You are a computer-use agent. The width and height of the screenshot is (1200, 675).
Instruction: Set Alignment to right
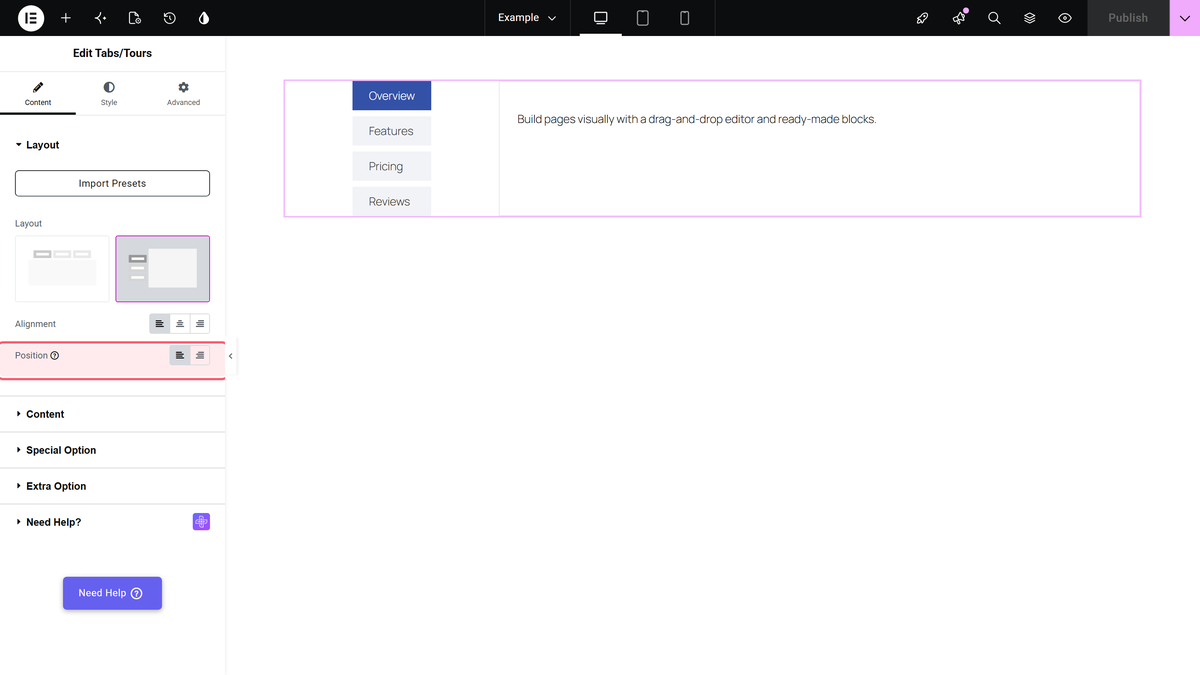(x=200, y=324)
